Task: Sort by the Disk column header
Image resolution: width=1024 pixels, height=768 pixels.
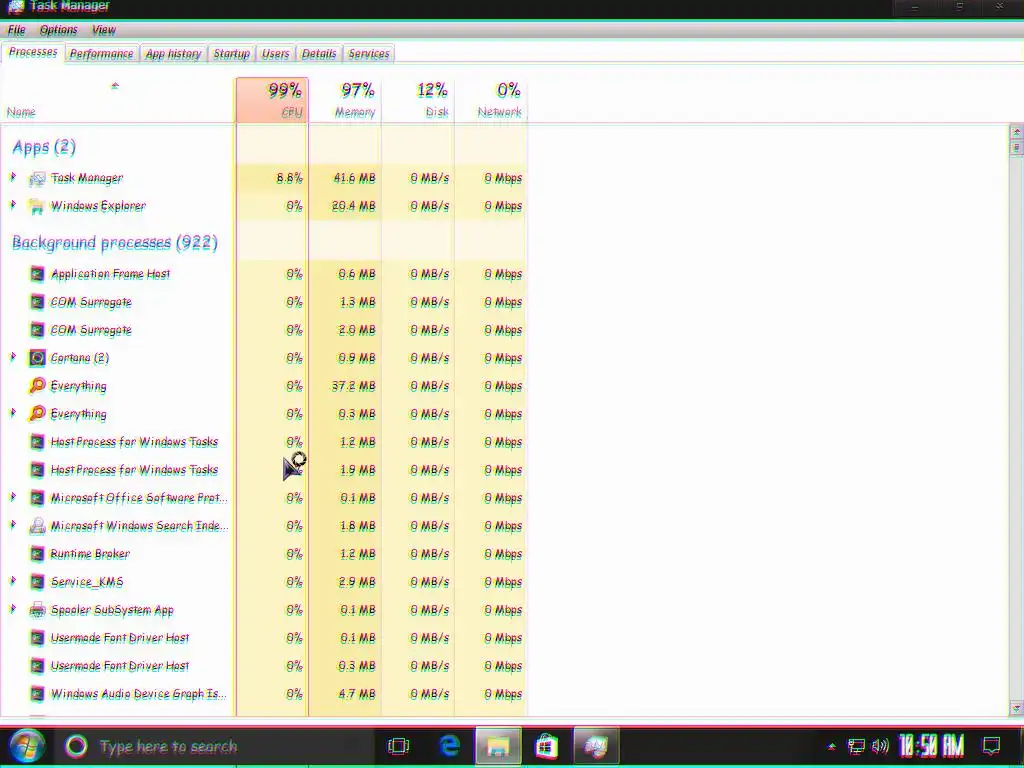Action: tap(418, 100)
